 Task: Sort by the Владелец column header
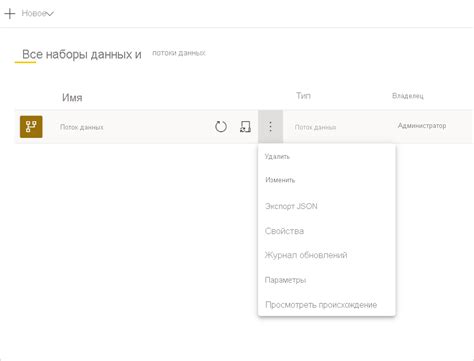(x=408, y=96)
